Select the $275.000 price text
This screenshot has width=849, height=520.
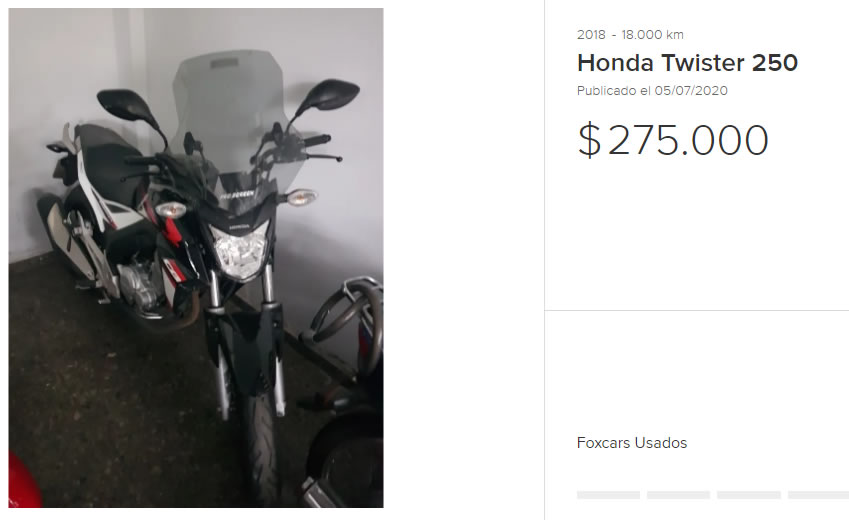(x=673, y=140)
